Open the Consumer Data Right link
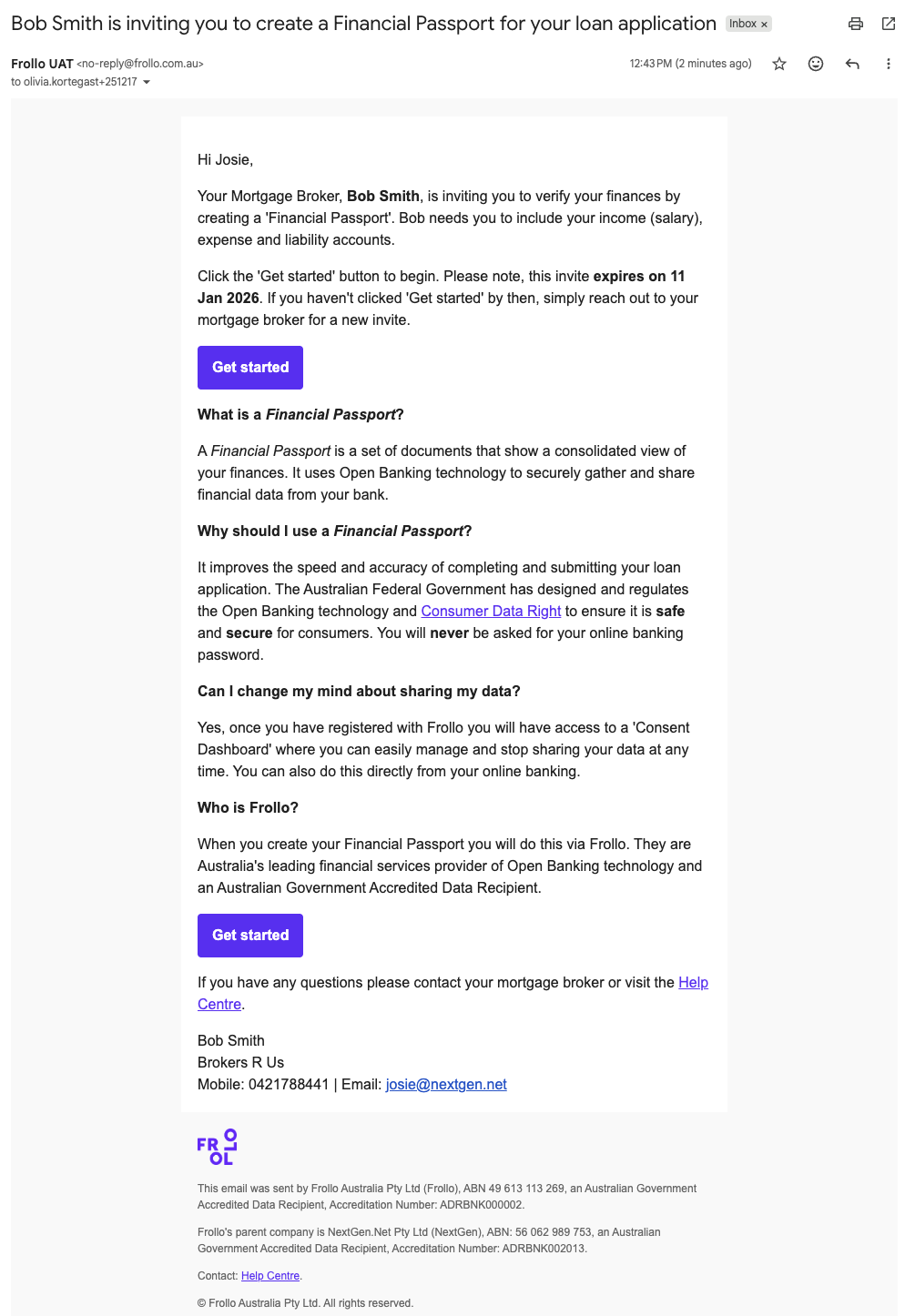The width and height of the screenshot is (905, 1316). [491, 612]
